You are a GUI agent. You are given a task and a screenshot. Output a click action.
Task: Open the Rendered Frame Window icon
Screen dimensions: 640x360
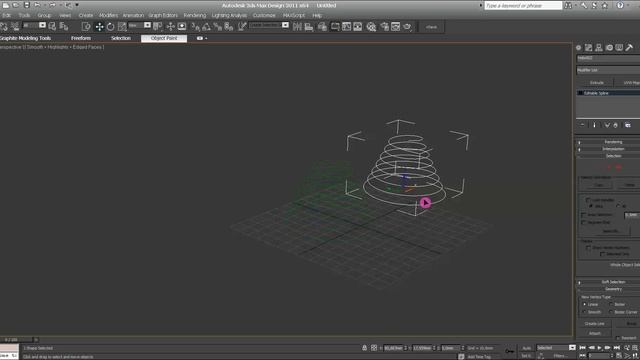[x=396, y=27]
